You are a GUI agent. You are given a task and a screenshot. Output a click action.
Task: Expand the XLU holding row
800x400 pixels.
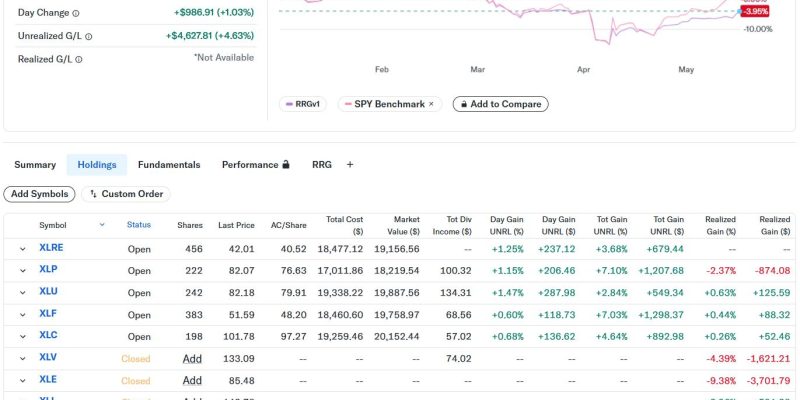tap(22, 293)
